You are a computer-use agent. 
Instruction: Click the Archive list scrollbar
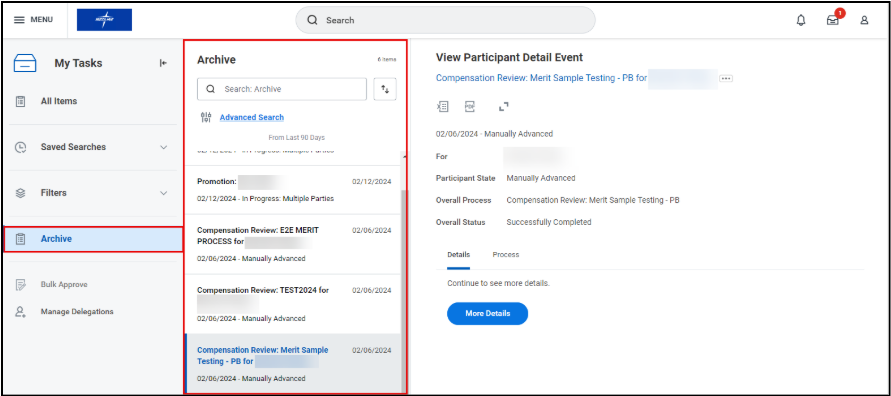pos(403,290)
